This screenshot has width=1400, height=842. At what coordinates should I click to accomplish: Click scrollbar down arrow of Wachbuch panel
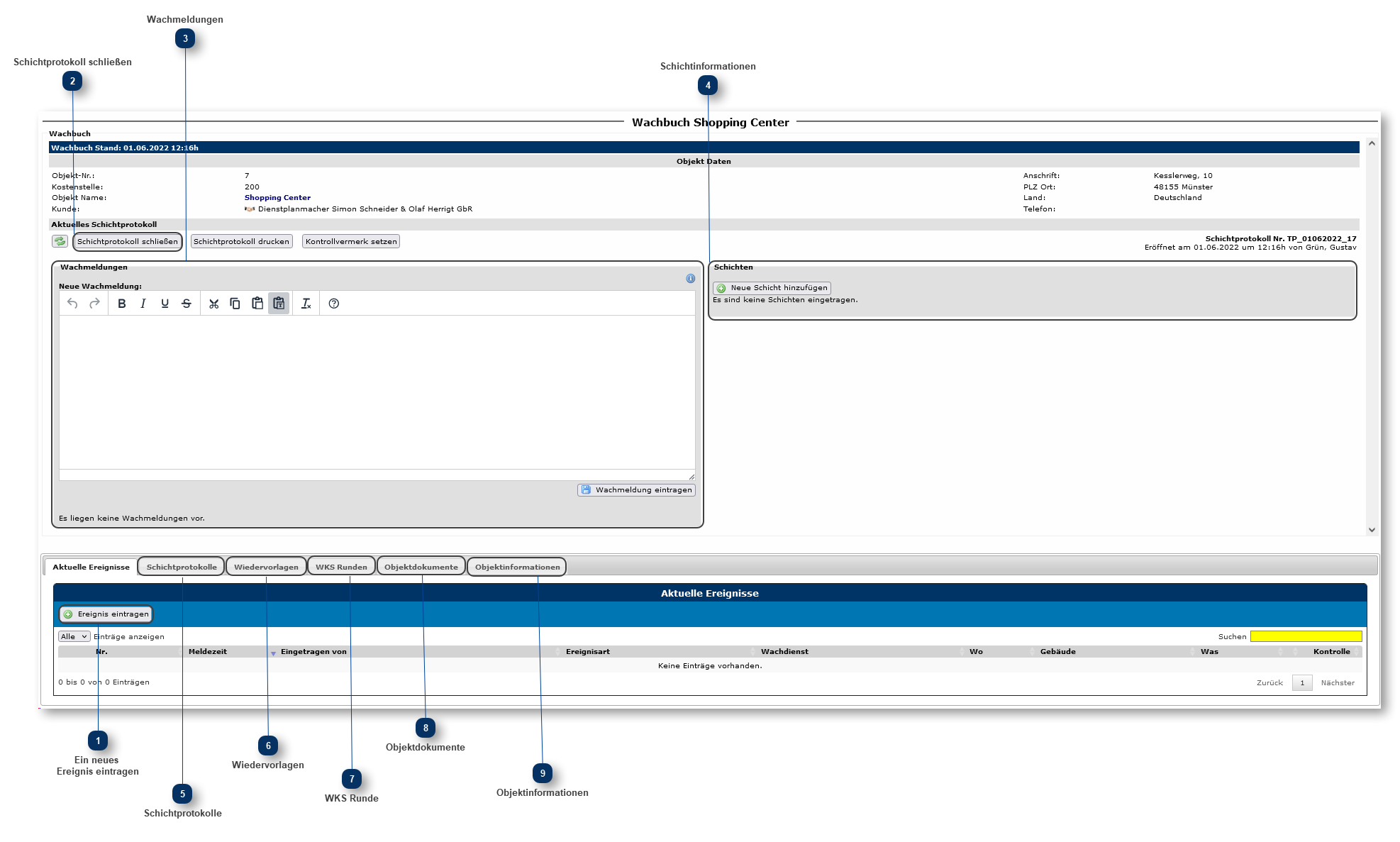[x=1372, y=529]
